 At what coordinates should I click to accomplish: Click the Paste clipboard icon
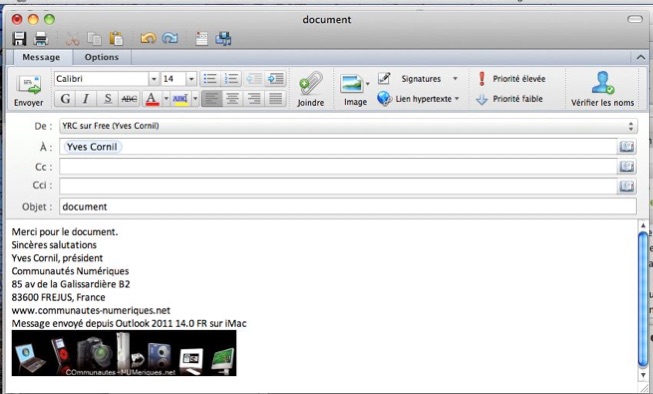(116, 39)
